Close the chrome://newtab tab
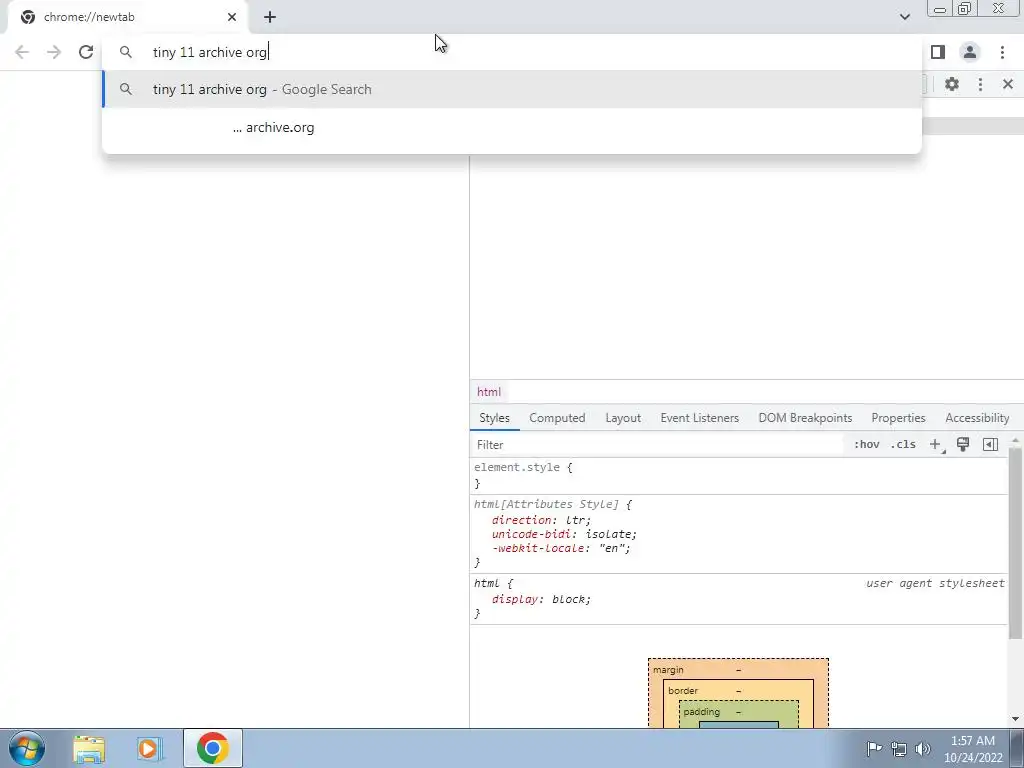Screen dimensions: 1024x768 pos(232,17)
